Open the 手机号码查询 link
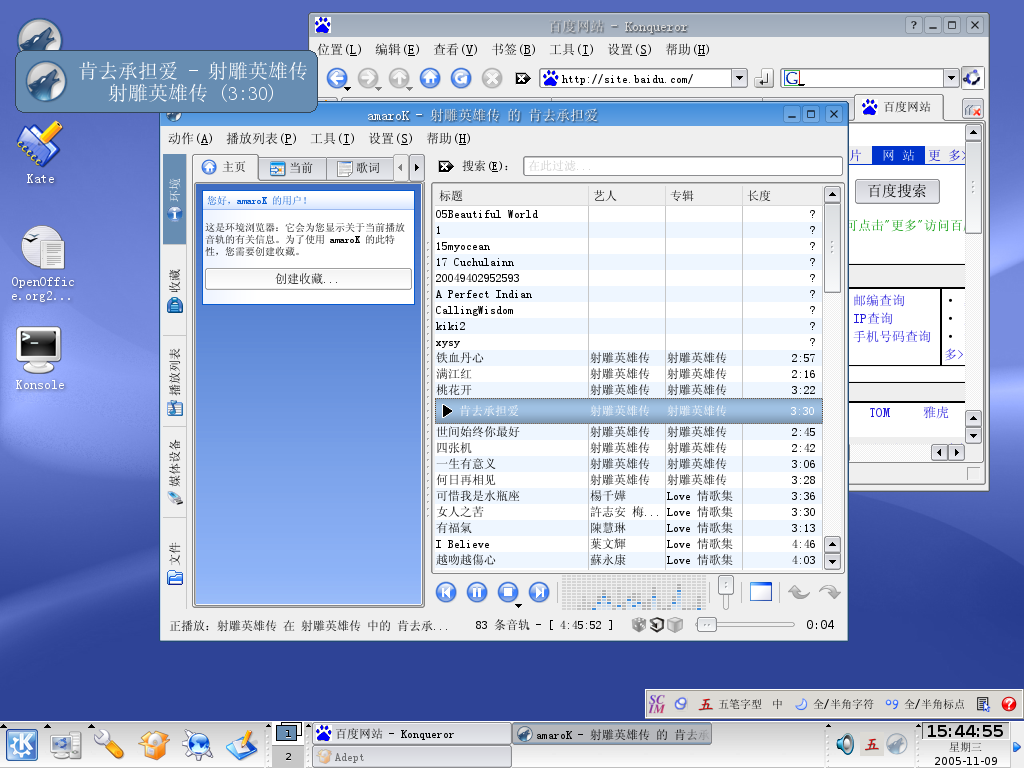The image size is (1024, 768). click(891, 336)
